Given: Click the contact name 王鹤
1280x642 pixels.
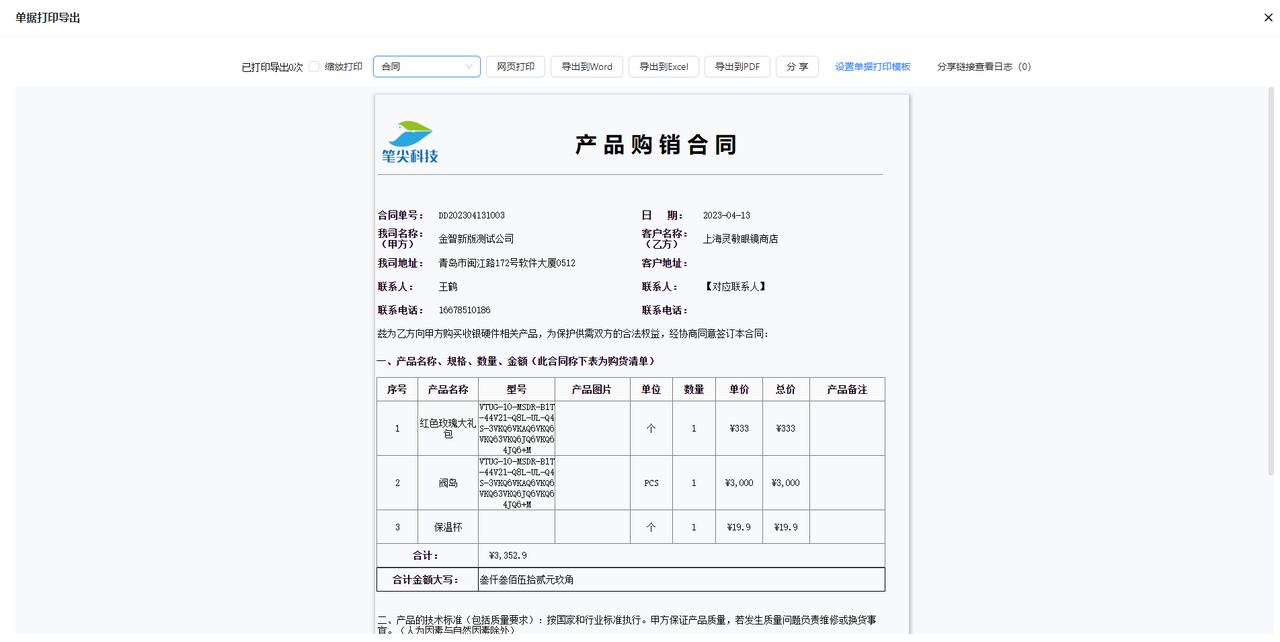Looking at the screenshot, I should [448, 287].
